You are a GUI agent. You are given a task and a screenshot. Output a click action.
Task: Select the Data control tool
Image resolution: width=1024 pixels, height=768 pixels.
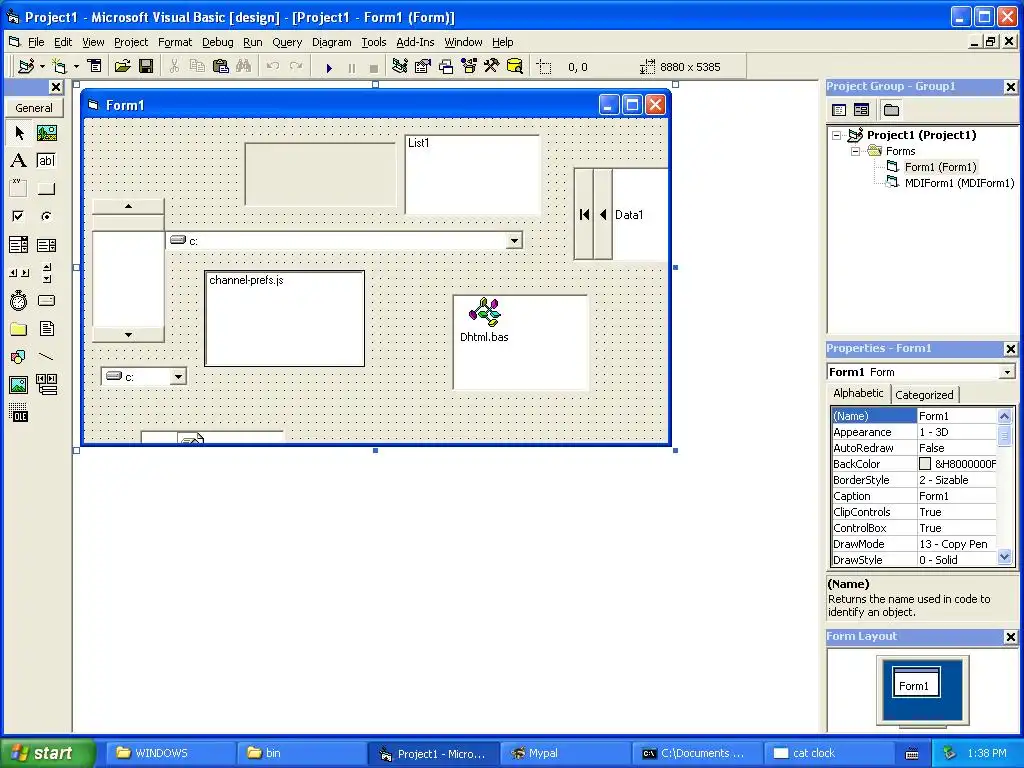[46, 385]
